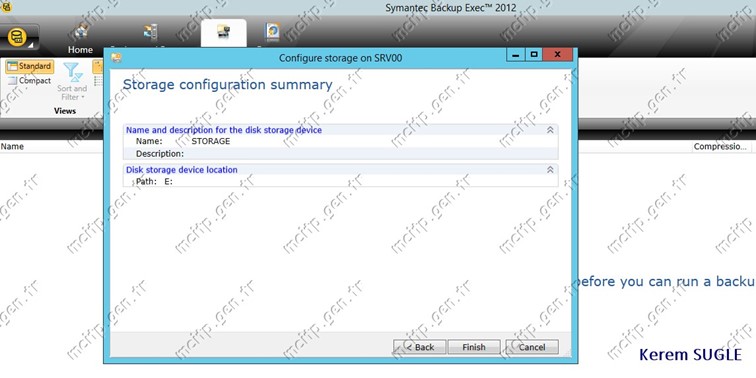Go back with the Back button
This screenshot has width=756, height=378.
click(419, 347)
